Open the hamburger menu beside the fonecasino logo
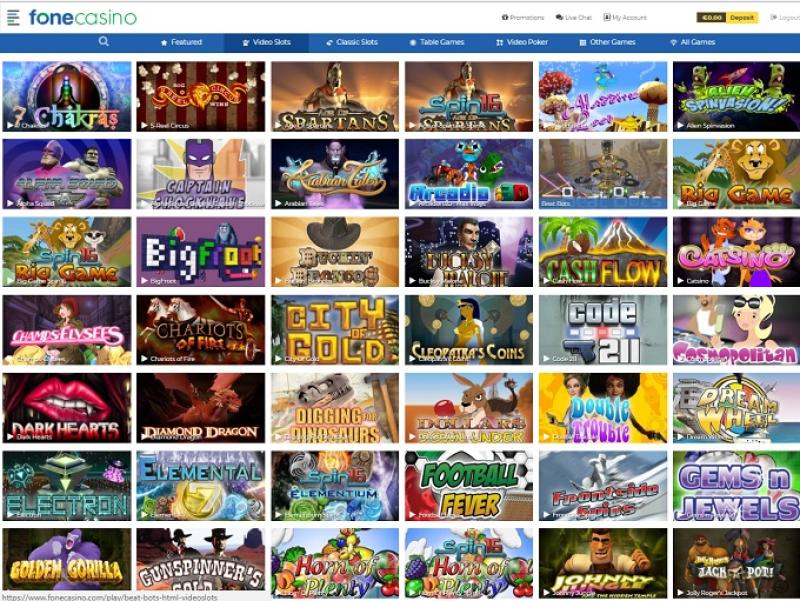This screenshot has width=800, height=601. pyautogui.click(x=13, y=17)
